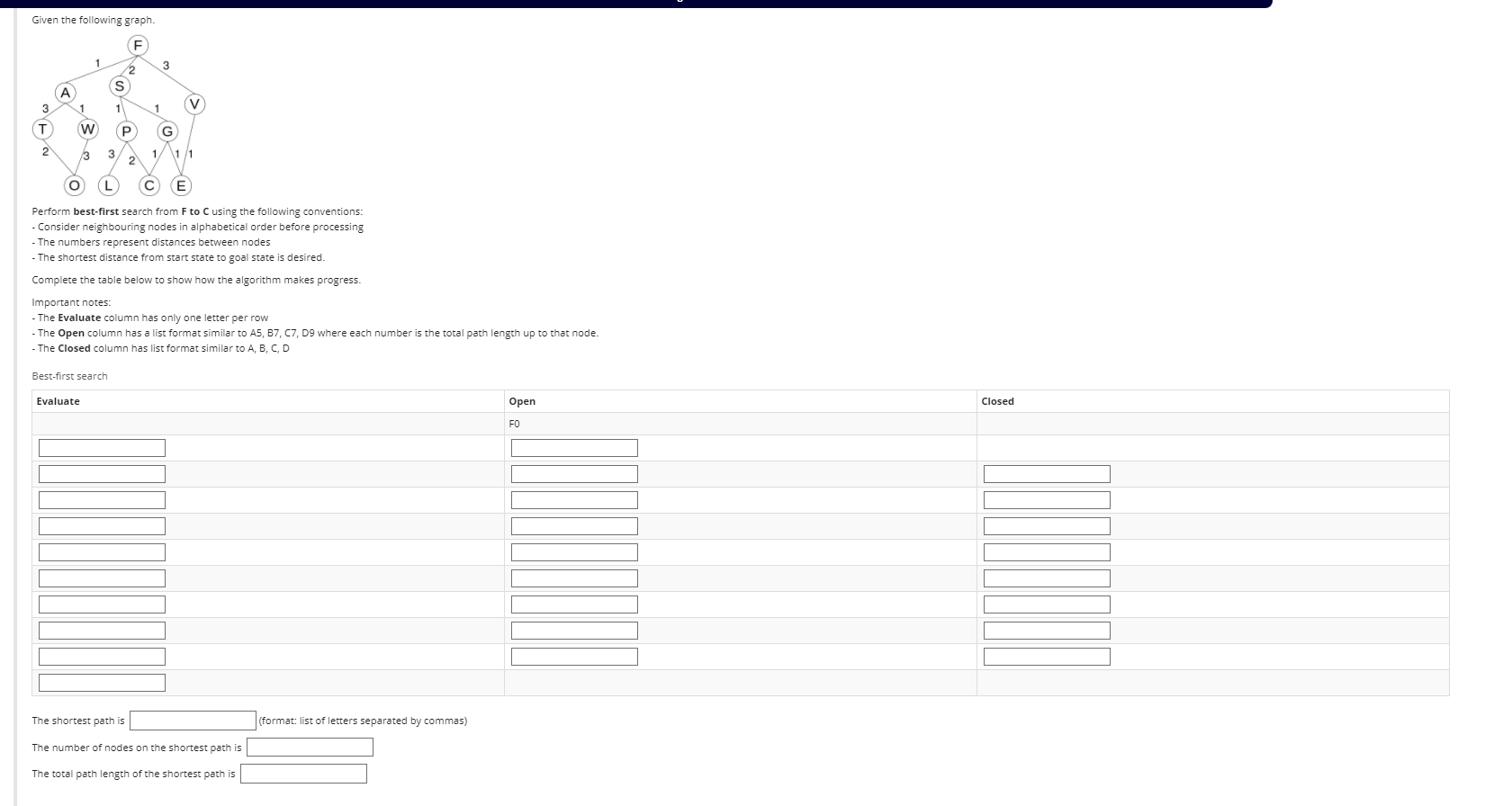This screenshot has width=1512, height=806.
Task: Click the 'Best-first search' table caption
Action: click(x=69, y=376)
